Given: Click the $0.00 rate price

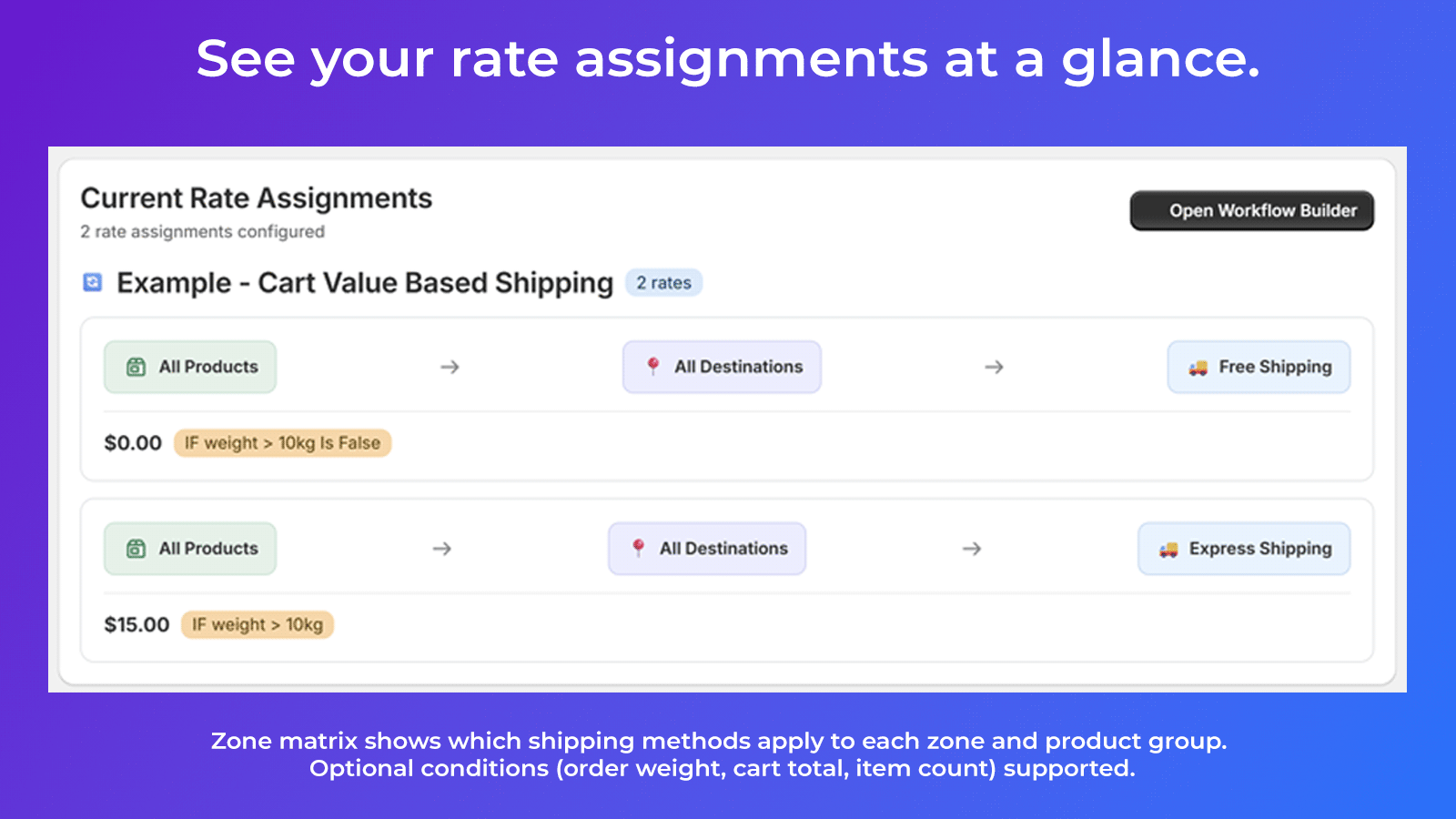Looking at the screenshot, I should pyautogui.click(x=133, y=443).
